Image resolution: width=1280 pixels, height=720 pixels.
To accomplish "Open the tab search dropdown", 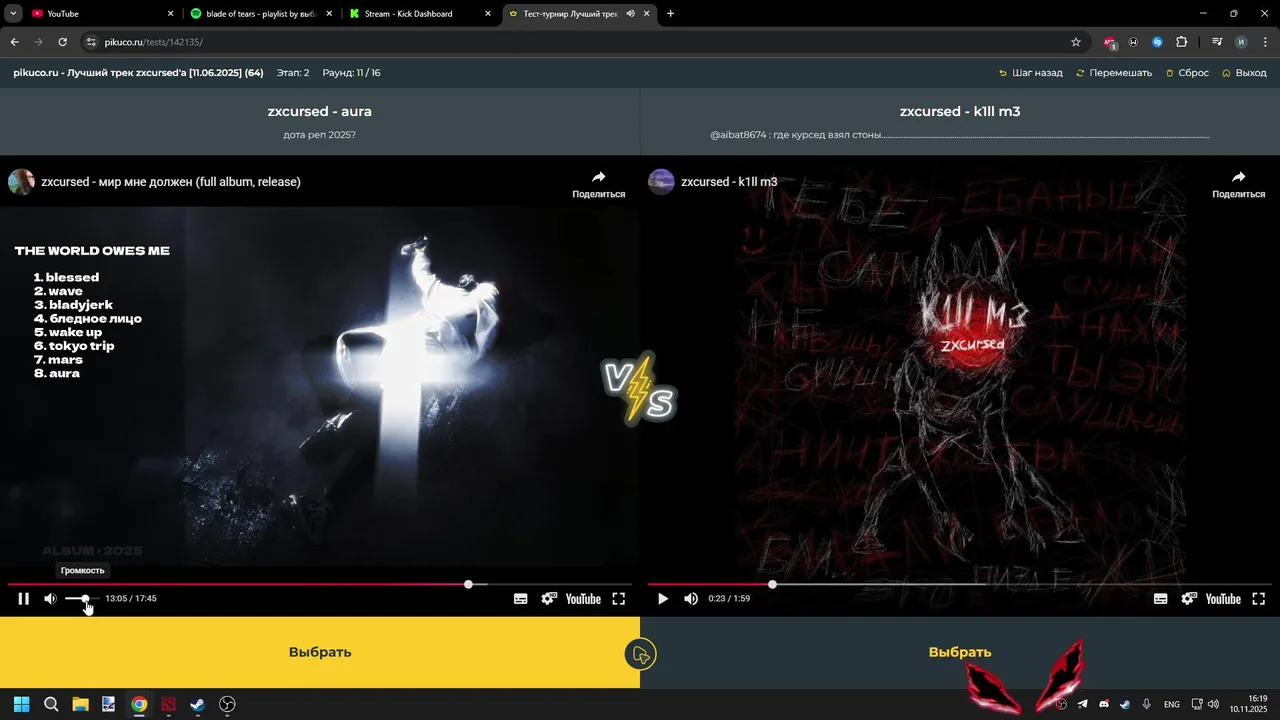I will [x=13, y=14].
